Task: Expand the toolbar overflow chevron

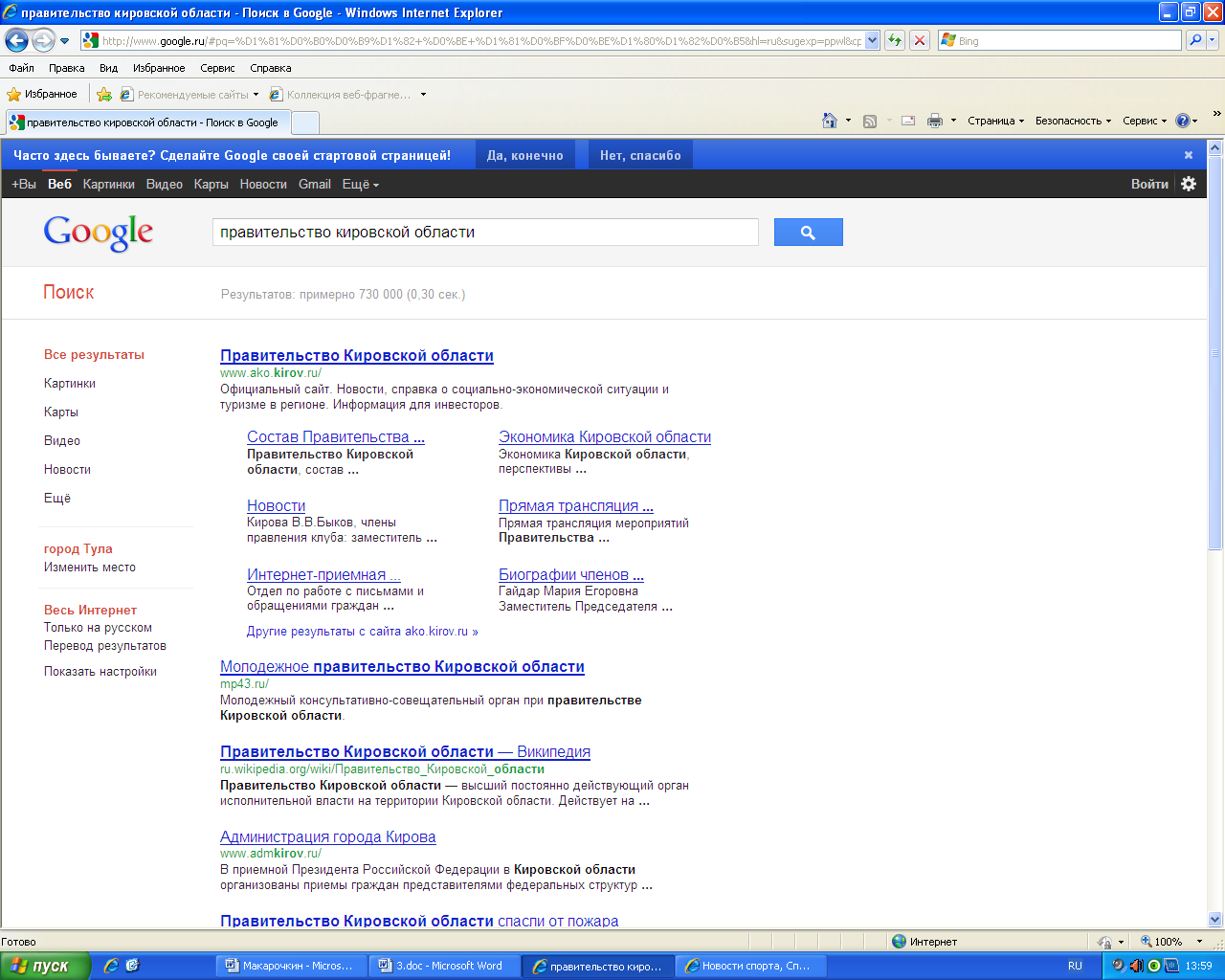Action: [1216, 114]
